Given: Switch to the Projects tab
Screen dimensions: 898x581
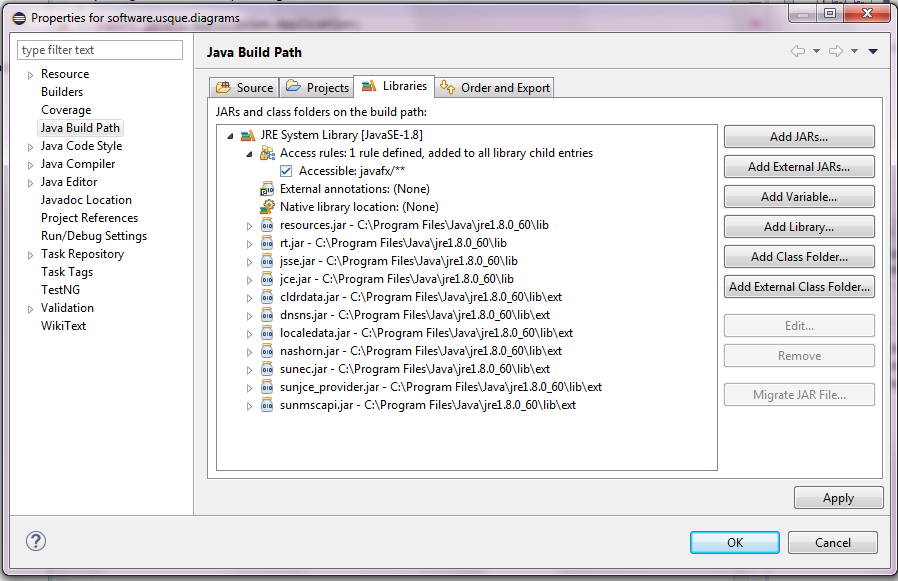Looking at the screenshot, I should [317, 88].
